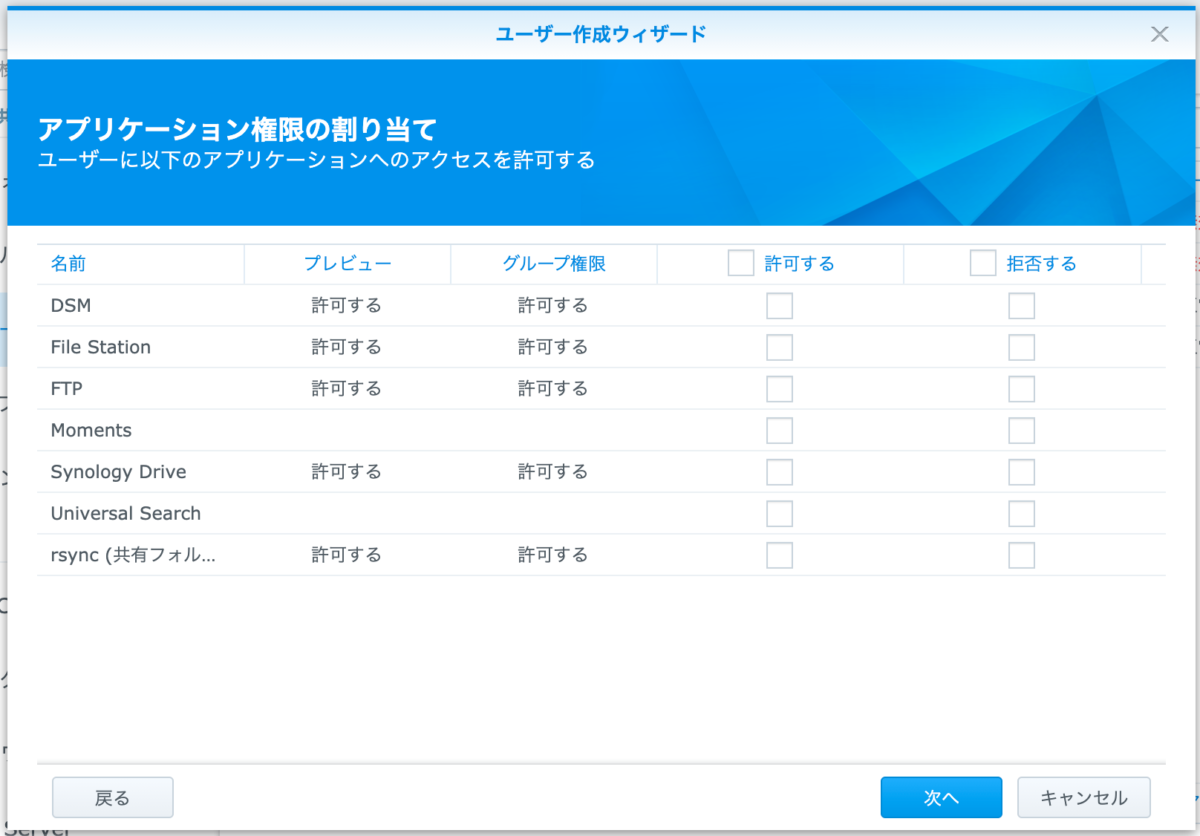This screenshot has width=1200, height=836.
Task: Allow access for the DSM row
Action: click(x=780, y=306)
